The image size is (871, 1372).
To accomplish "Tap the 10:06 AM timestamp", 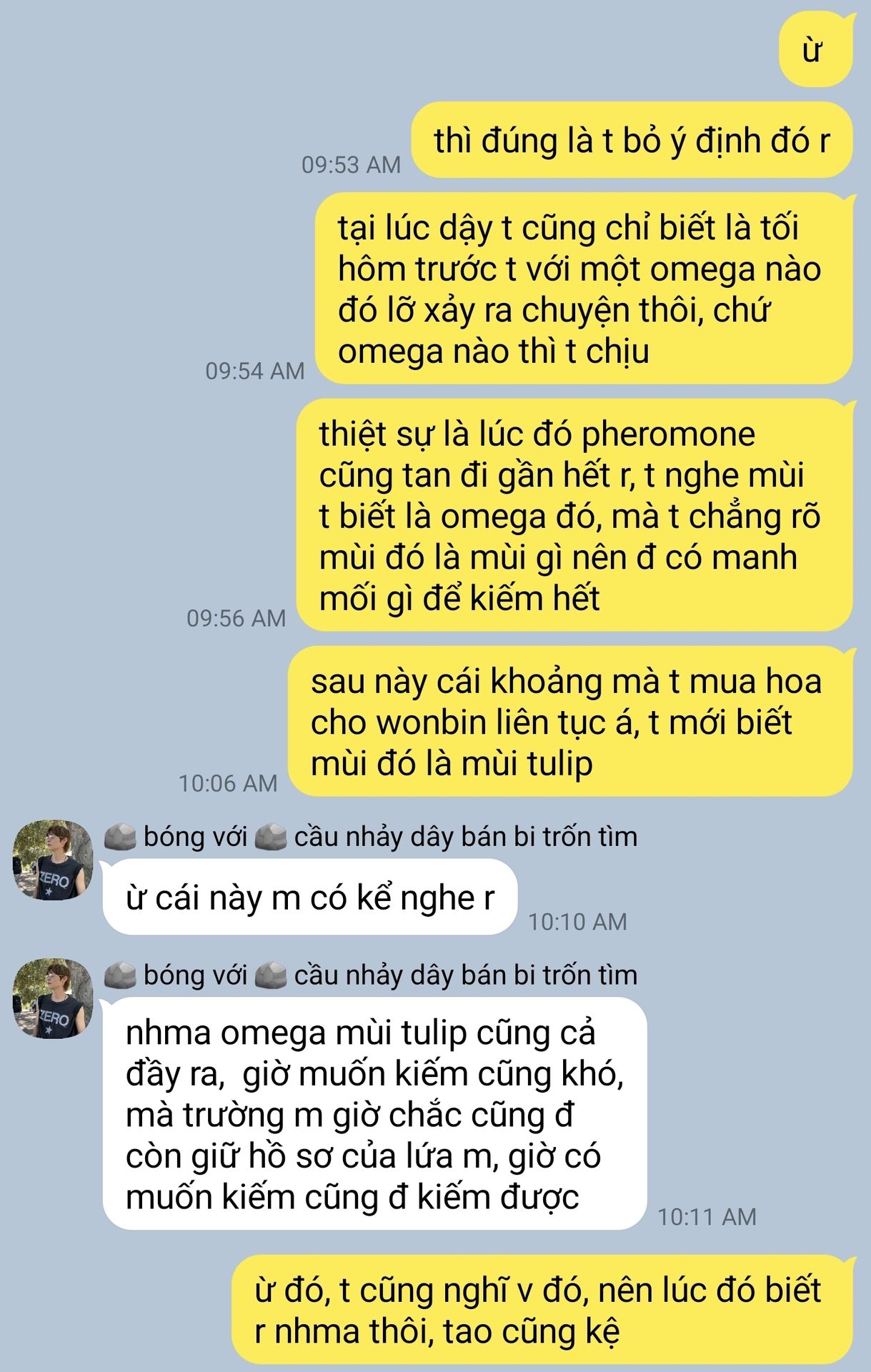I will click(x=228, y=784).
